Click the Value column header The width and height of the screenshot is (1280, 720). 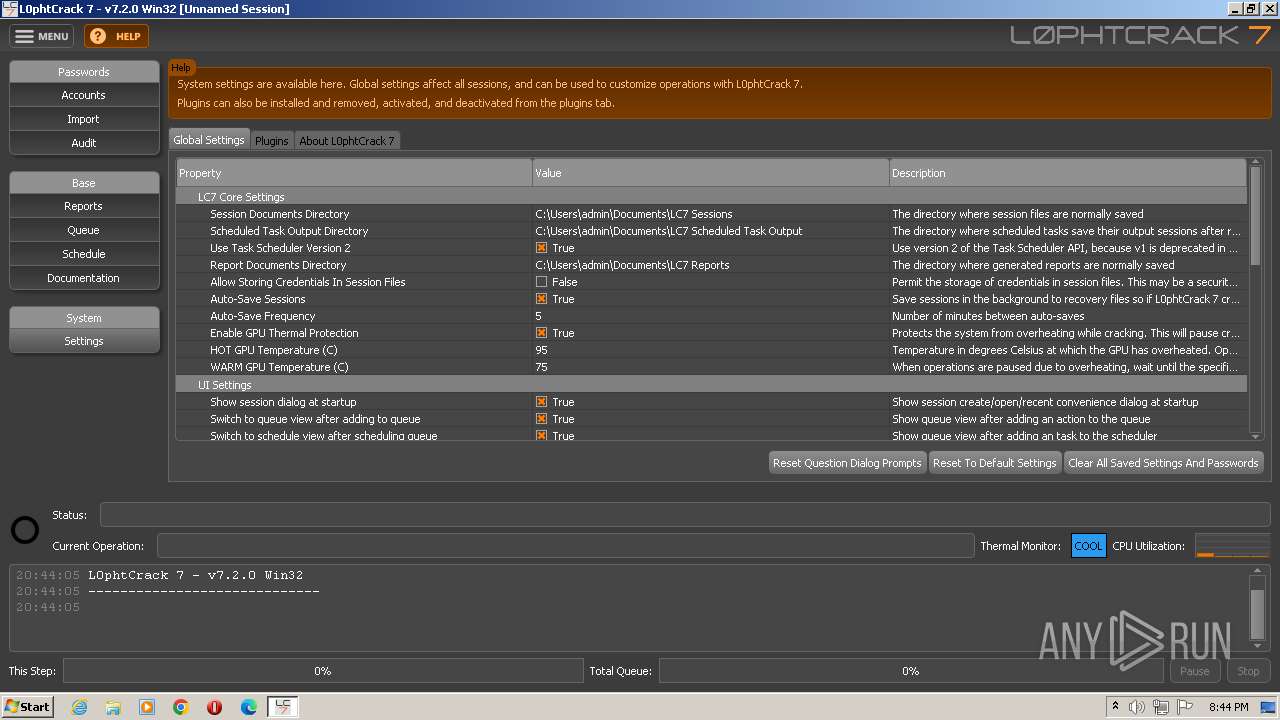tap(710, 173)
